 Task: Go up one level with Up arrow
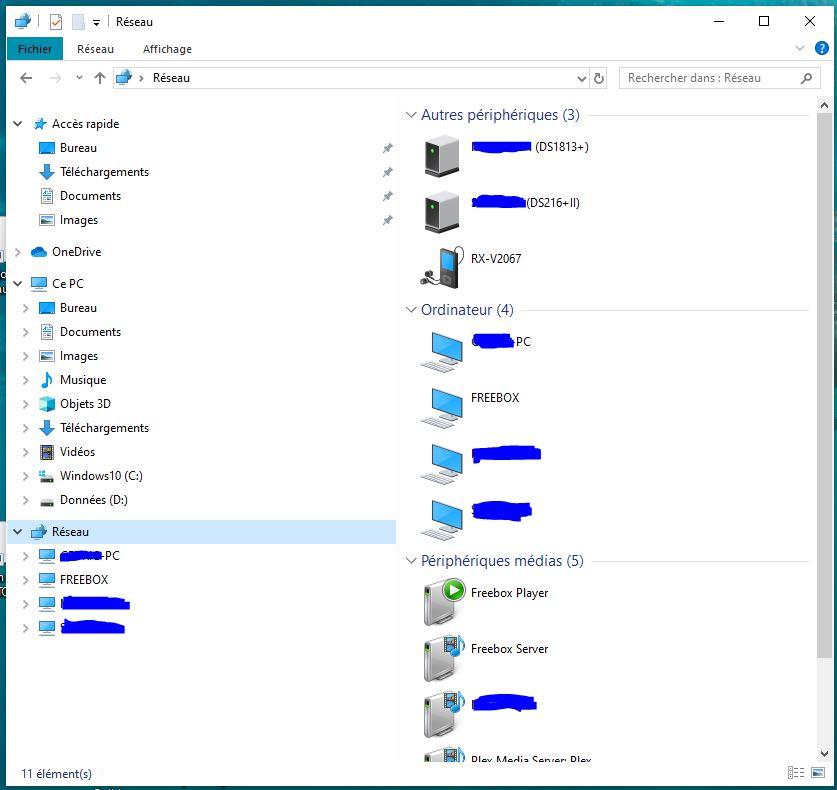[x=100, y=78]
